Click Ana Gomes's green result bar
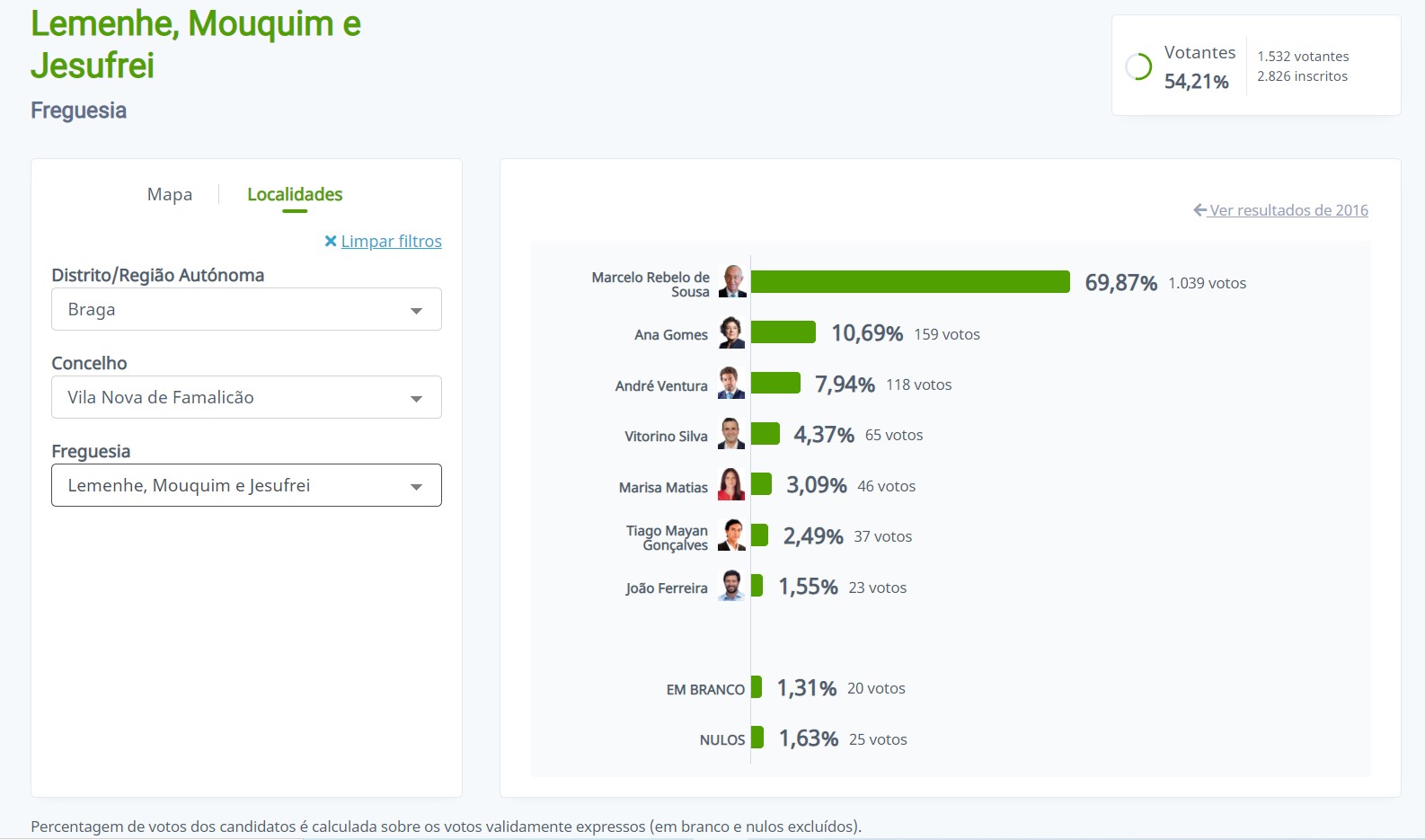This screenshot has height=840, width=1425. click(x=783, y=333)
